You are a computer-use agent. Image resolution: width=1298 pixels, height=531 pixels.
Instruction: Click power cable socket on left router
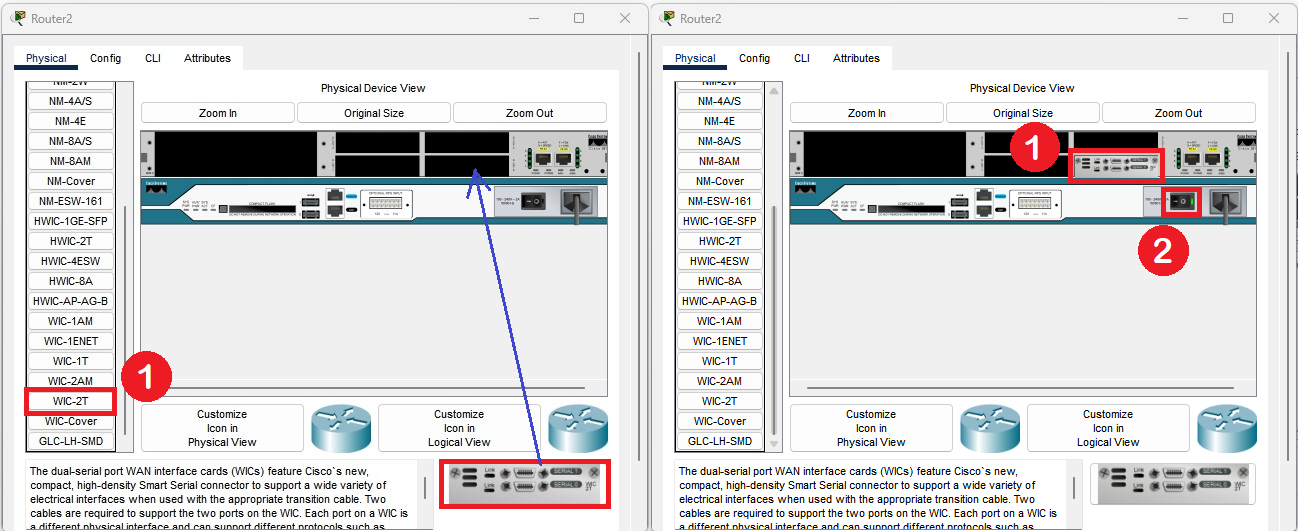click(x=579, y=204)
